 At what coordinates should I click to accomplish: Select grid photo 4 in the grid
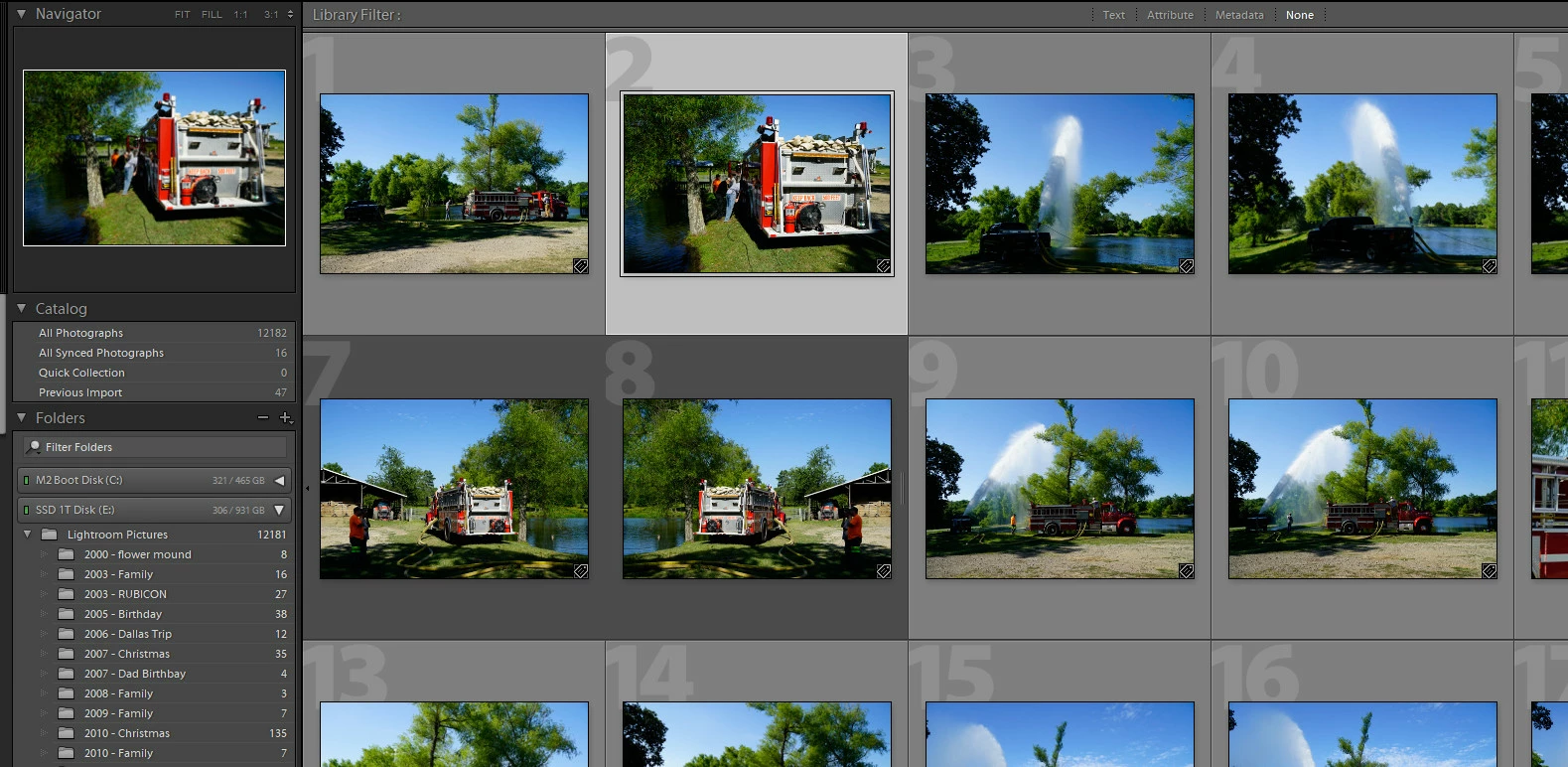coord(1362,184)
